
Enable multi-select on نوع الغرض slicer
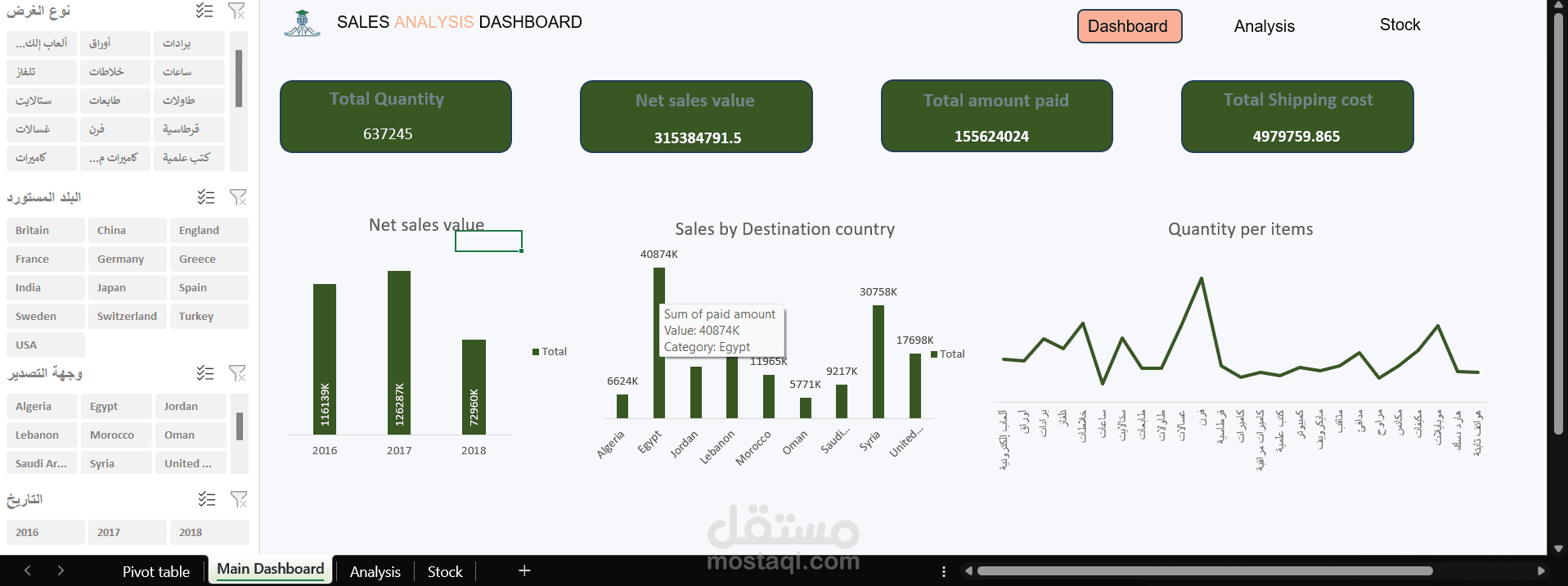tap(204, 11)
